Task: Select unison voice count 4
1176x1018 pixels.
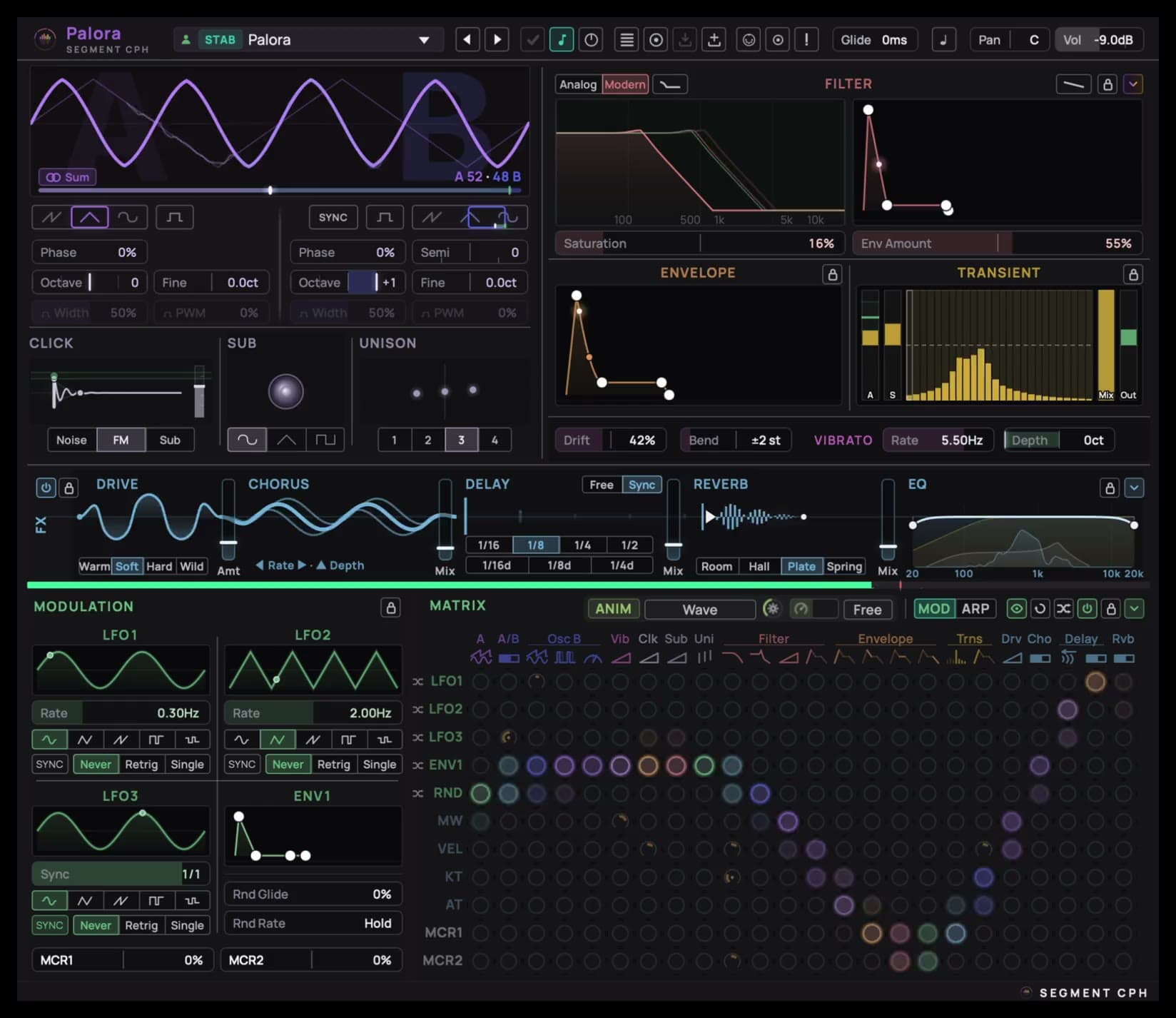Action: [495, 440]
